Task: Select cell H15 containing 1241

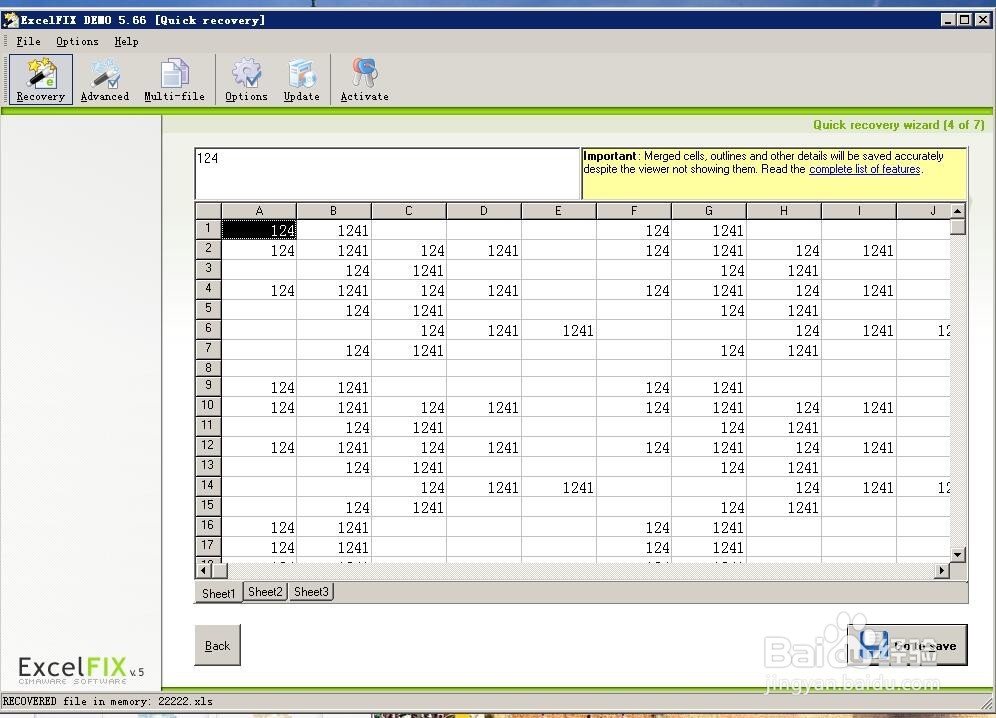Action: pyautogui.click(x=783, y=507)
